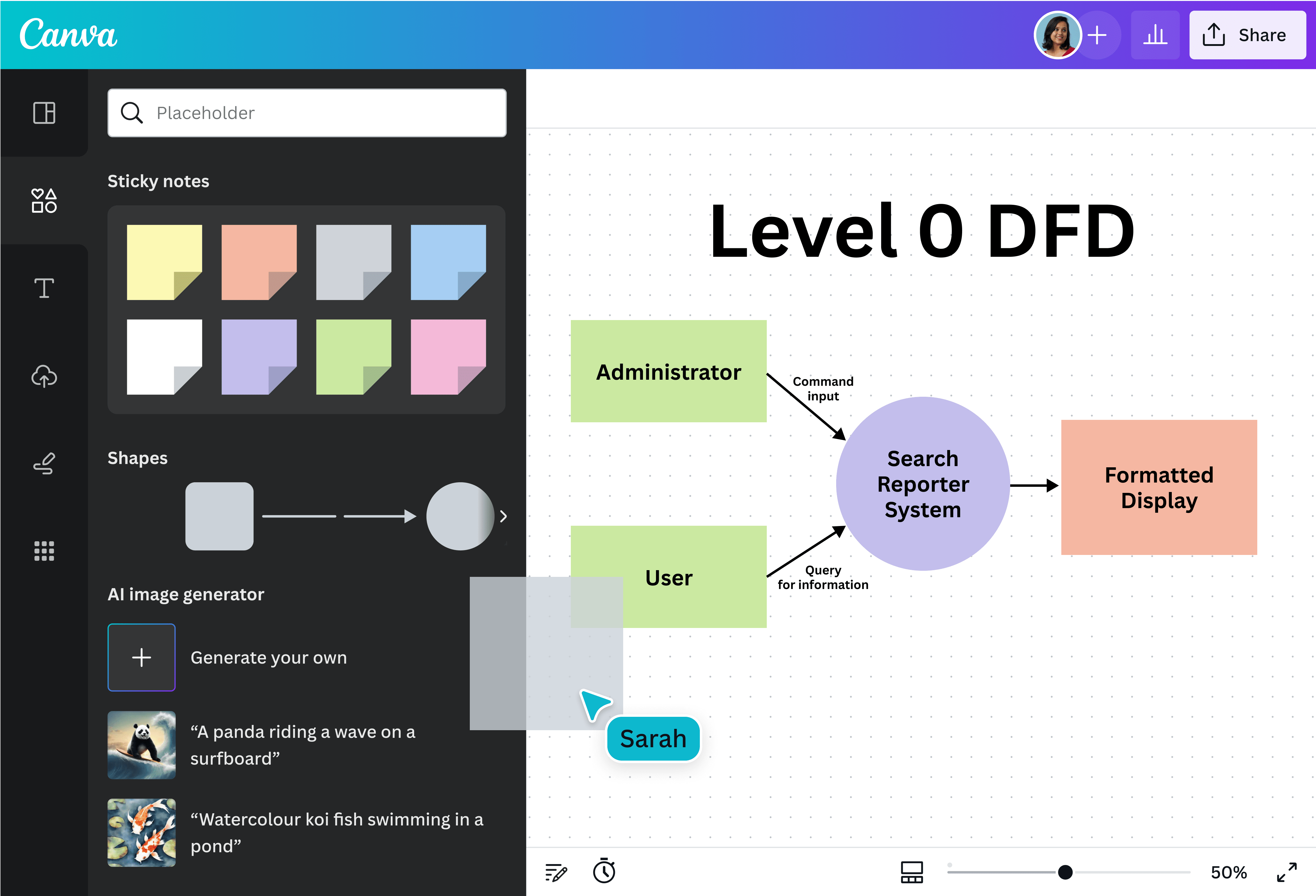
Task: Expand the Shapes section with the chevron
Action: click(x=503, y=516)
